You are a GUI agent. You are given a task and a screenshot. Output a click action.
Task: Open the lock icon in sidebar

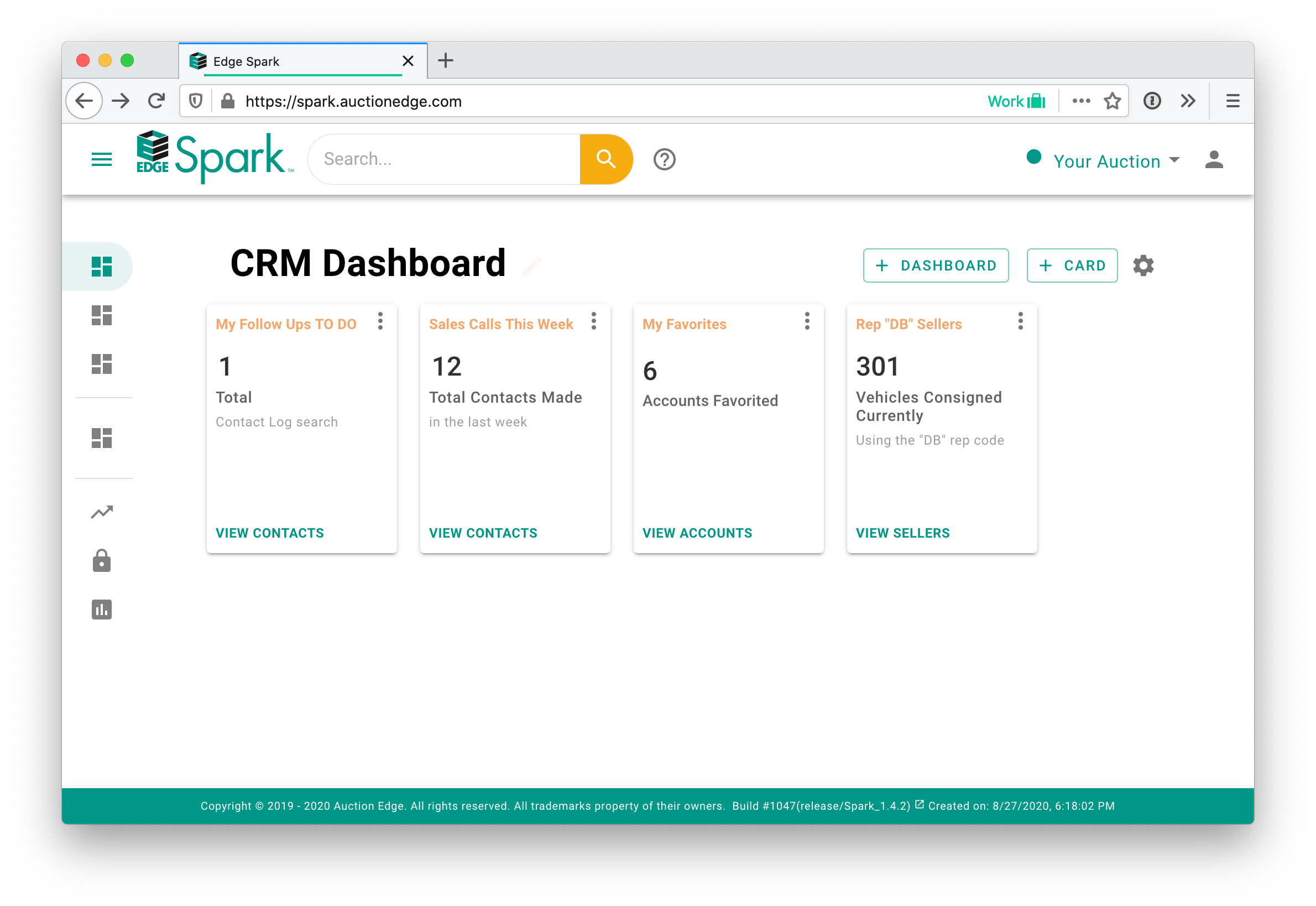(x=102, y=560)
